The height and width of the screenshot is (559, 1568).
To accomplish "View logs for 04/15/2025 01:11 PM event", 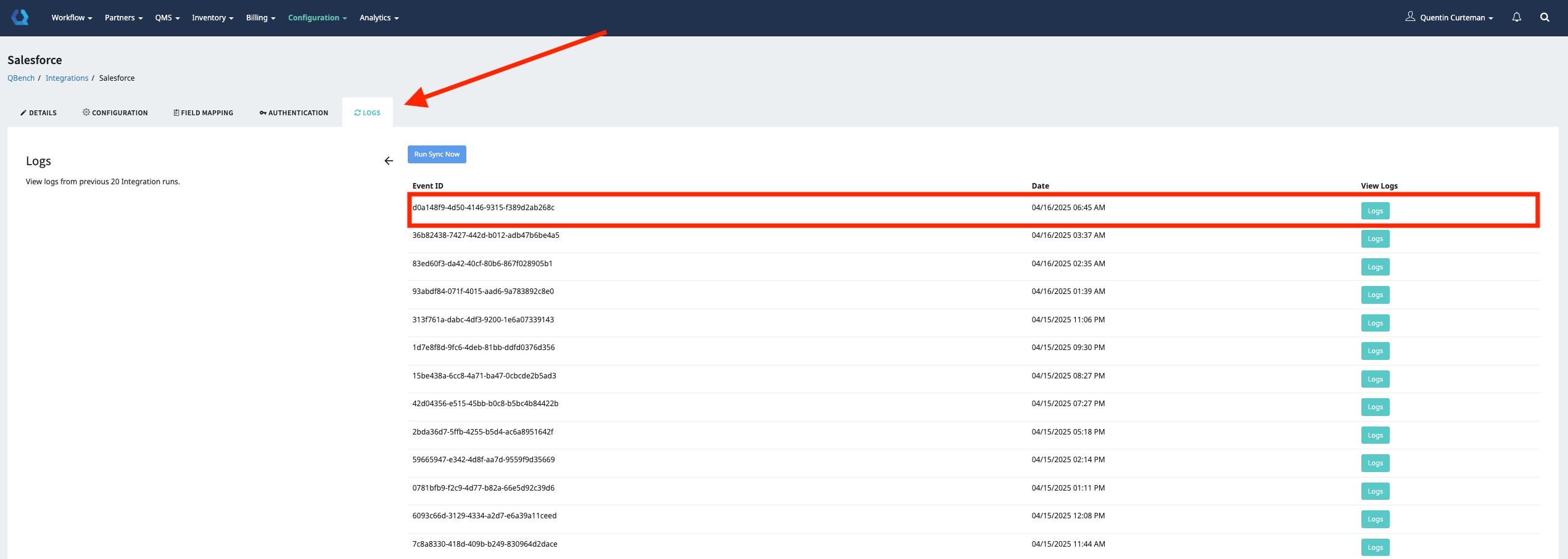I will [x=1375, y=491].
